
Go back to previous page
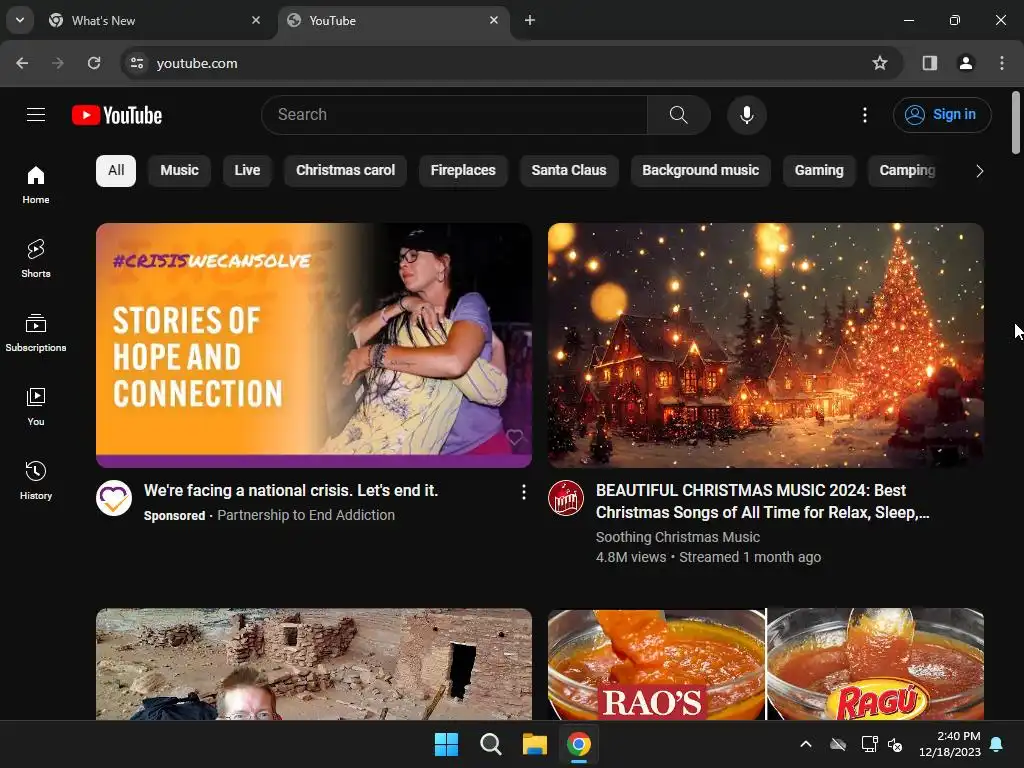pyautogui.click(x=22, y=63)
